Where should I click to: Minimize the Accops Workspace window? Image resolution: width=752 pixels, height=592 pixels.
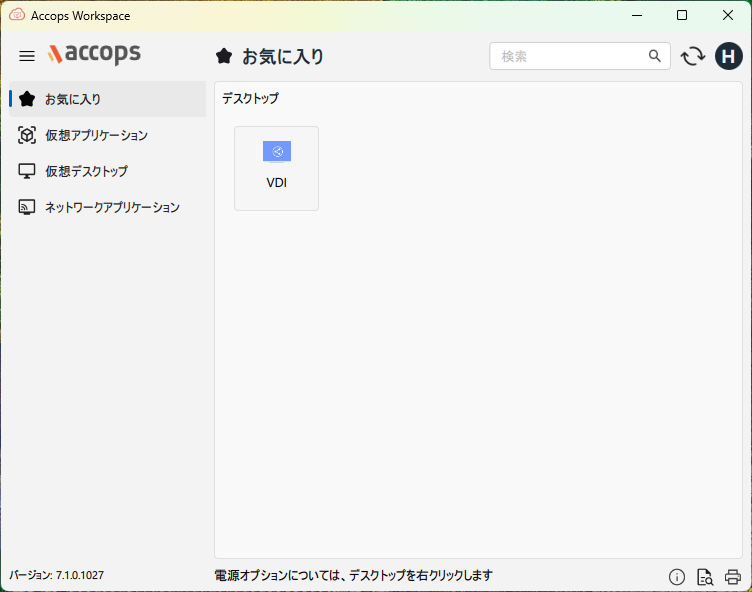click(x=637, y=15)
